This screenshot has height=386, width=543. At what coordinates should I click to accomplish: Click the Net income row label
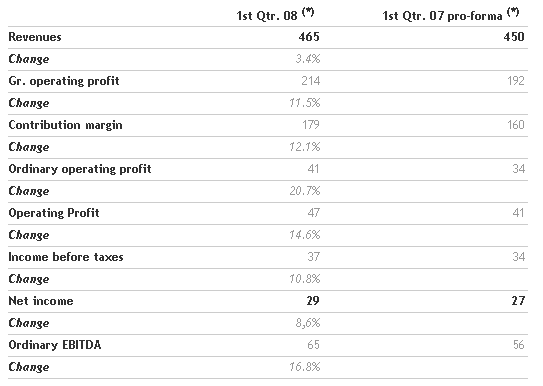pos(41,301)
